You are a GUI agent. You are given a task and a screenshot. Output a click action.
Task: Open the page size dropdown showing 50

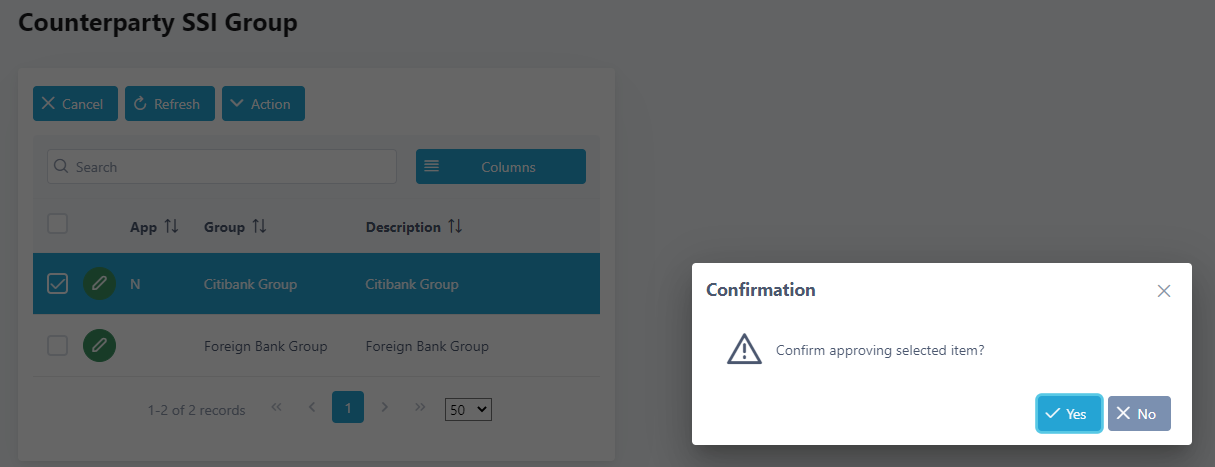(x=469, y=409)
